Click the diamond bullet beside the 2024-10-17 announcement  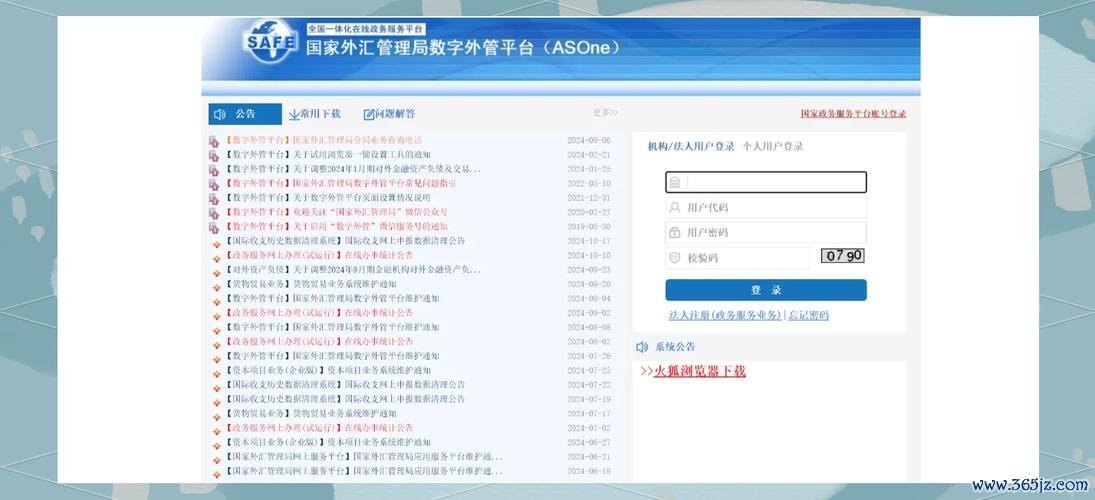click(x=216, y=242)
